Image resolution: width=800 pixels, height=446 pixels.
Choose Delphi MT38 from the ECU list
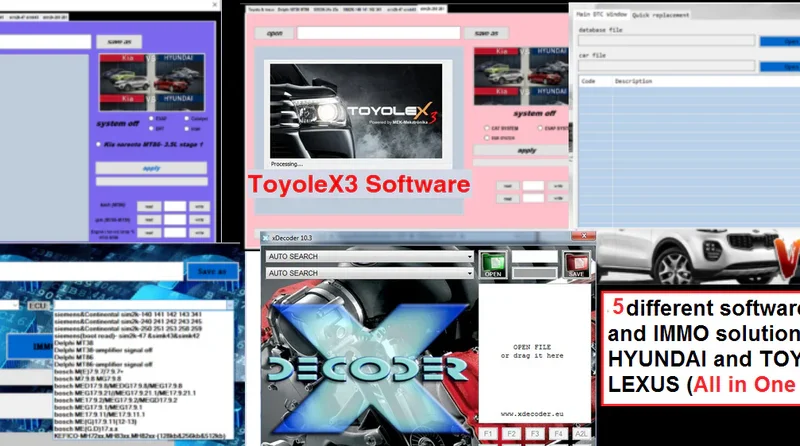coord(70,341)
